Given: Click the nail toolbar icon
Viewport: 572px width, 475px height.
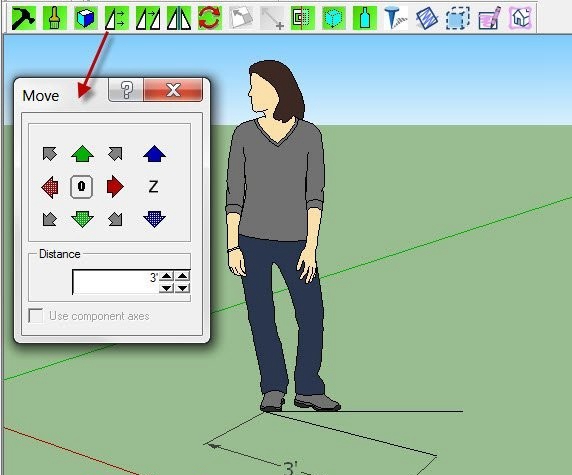Looking at the screenshot, I should point(396,18).
